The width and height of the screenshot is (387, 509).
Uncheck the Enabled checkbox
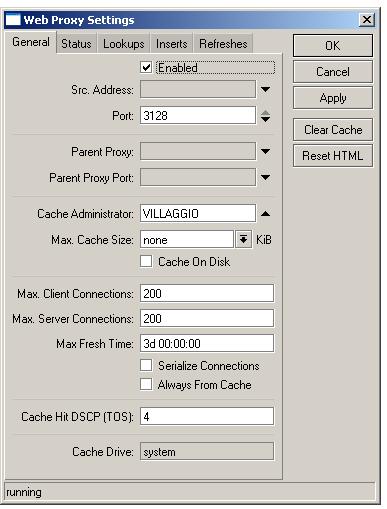click(x=146, y=67)
